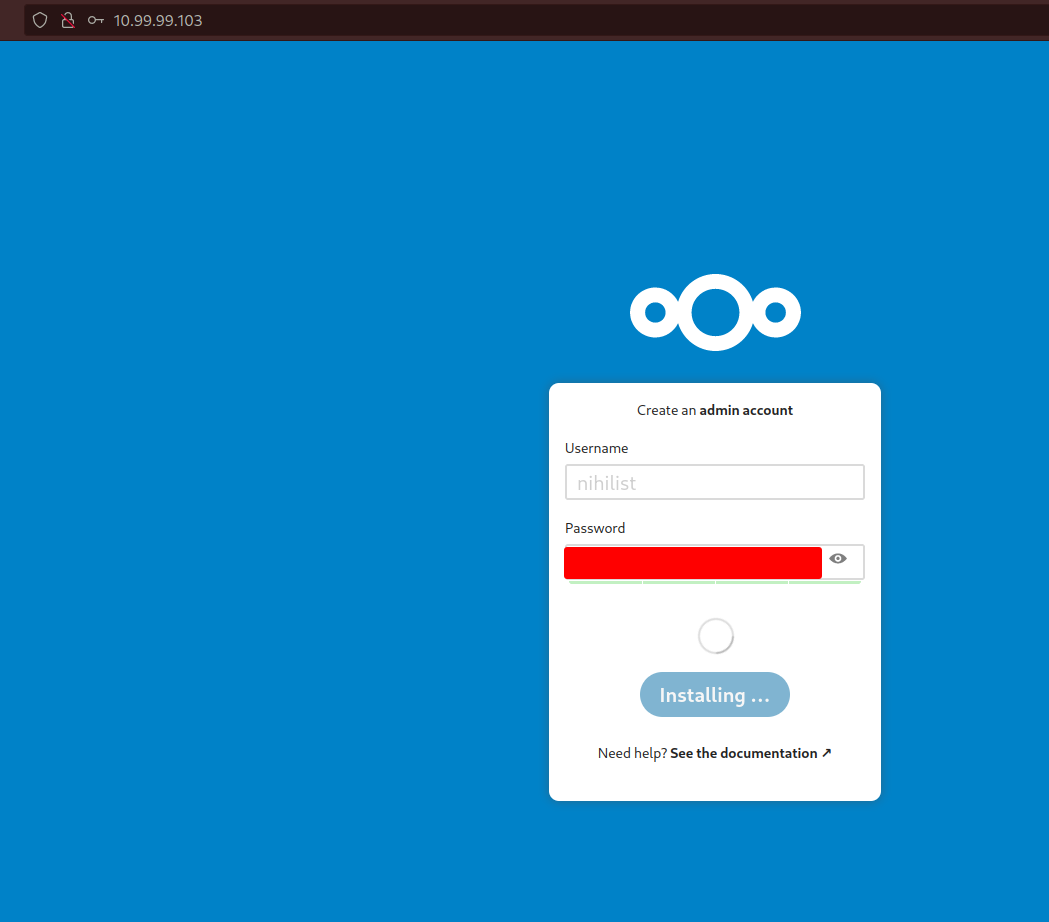Click the 10.99.99.103 address bar URL

pos(158,21)
